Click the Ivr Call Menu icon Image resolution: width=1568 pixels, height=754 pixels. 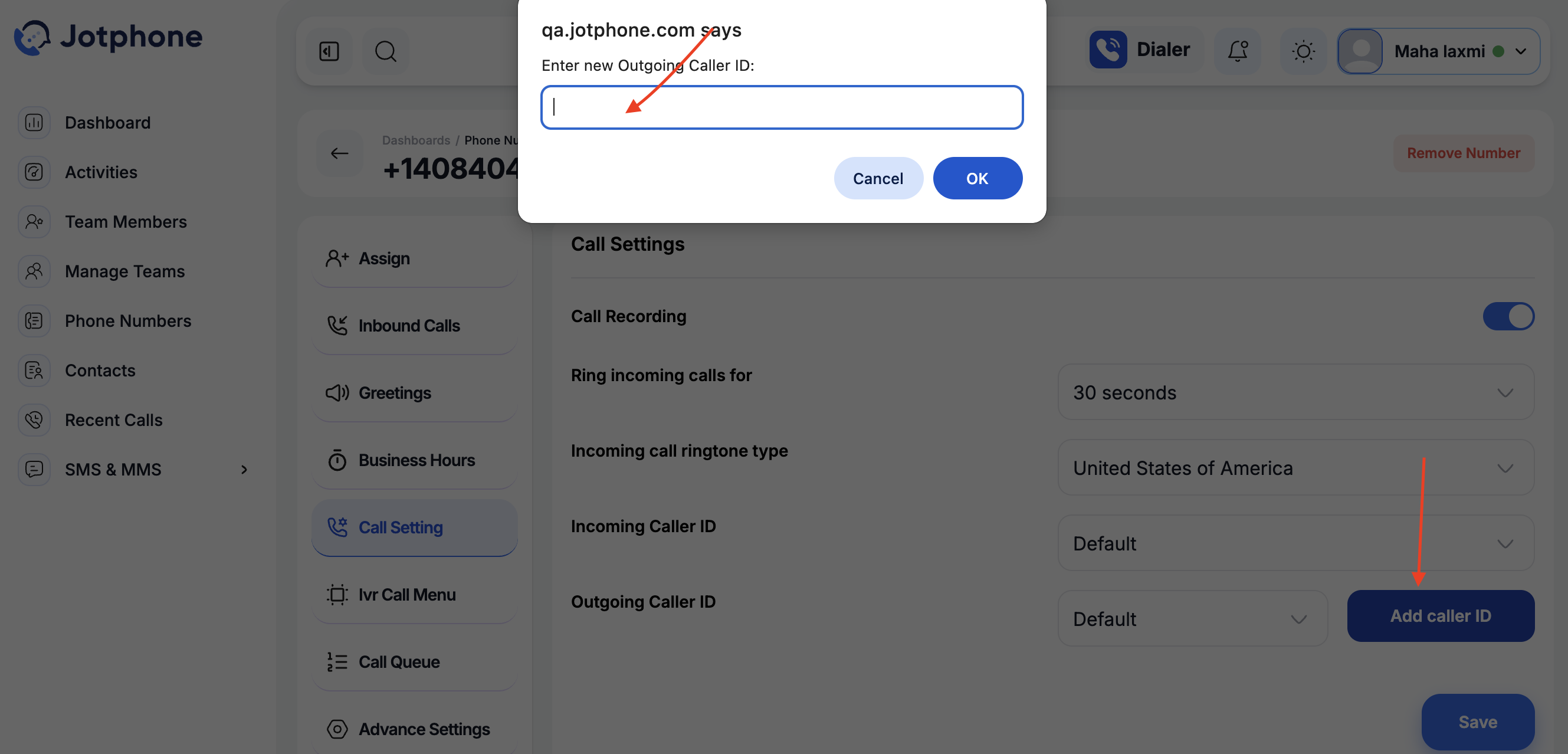click(x=337, y=595)
